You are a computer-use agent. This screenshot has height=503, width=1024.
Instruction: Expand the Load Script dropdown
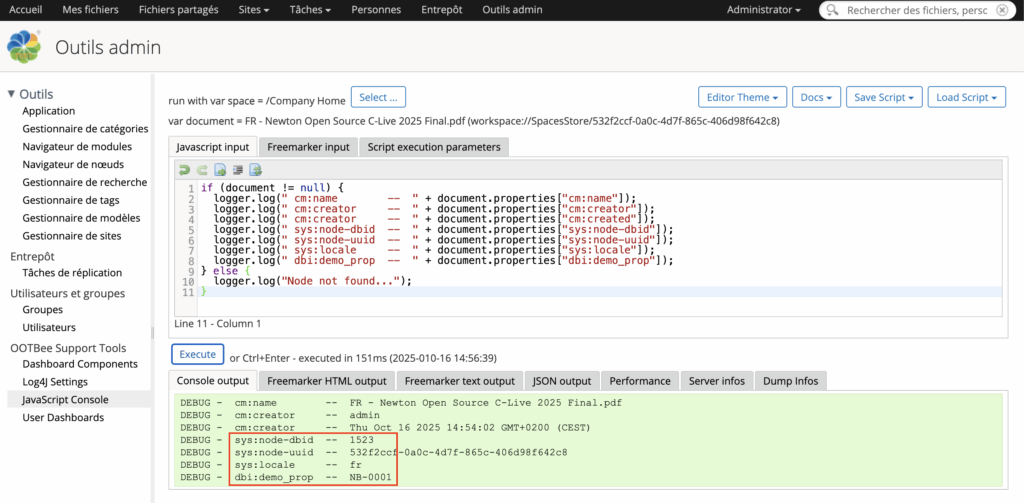tap(966, 97)
